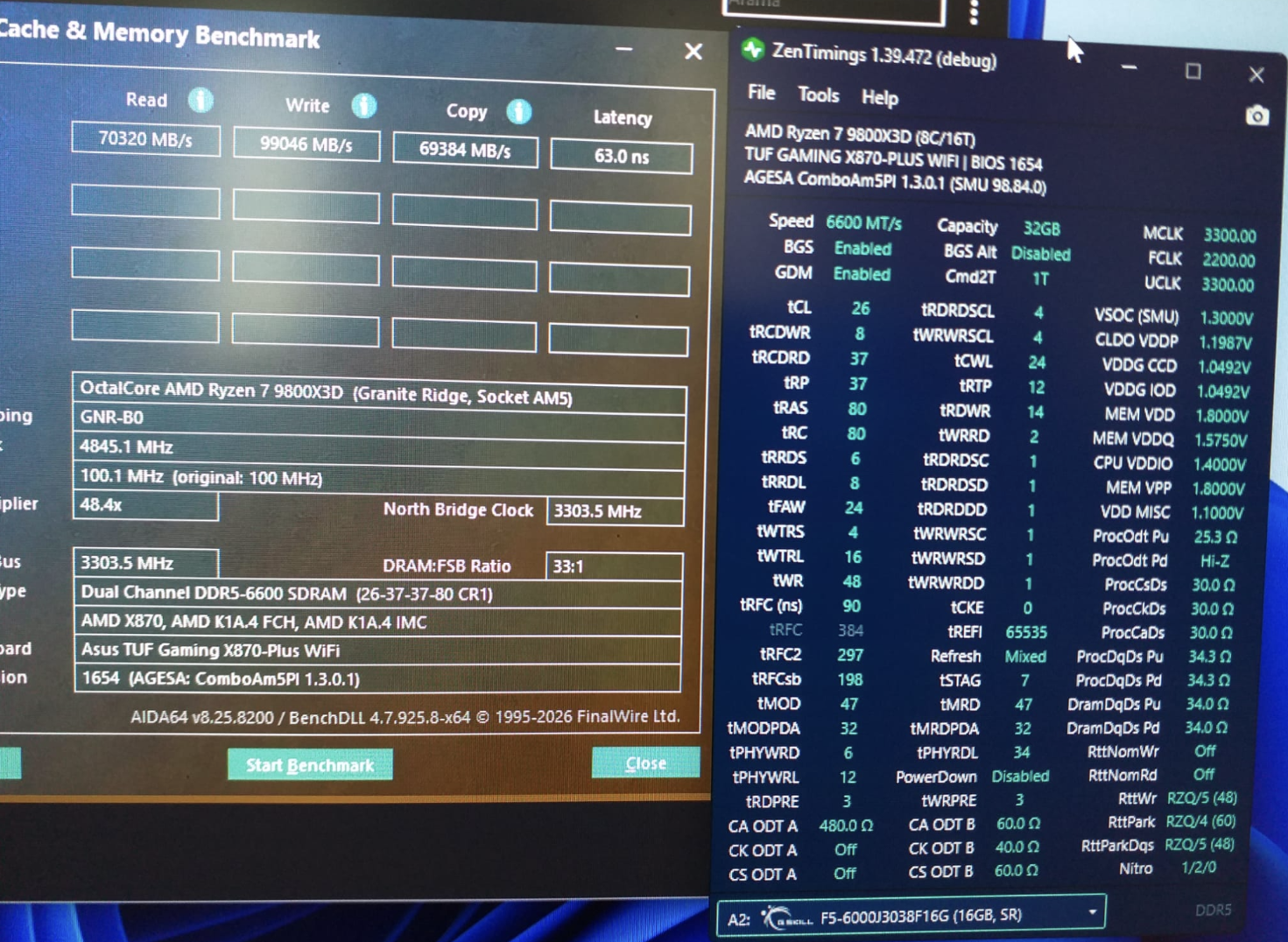Click the OctalCore AMD Ryzen 7 9800X3D field
This screenshot has width=1288, height=942.
click(379, 394)
